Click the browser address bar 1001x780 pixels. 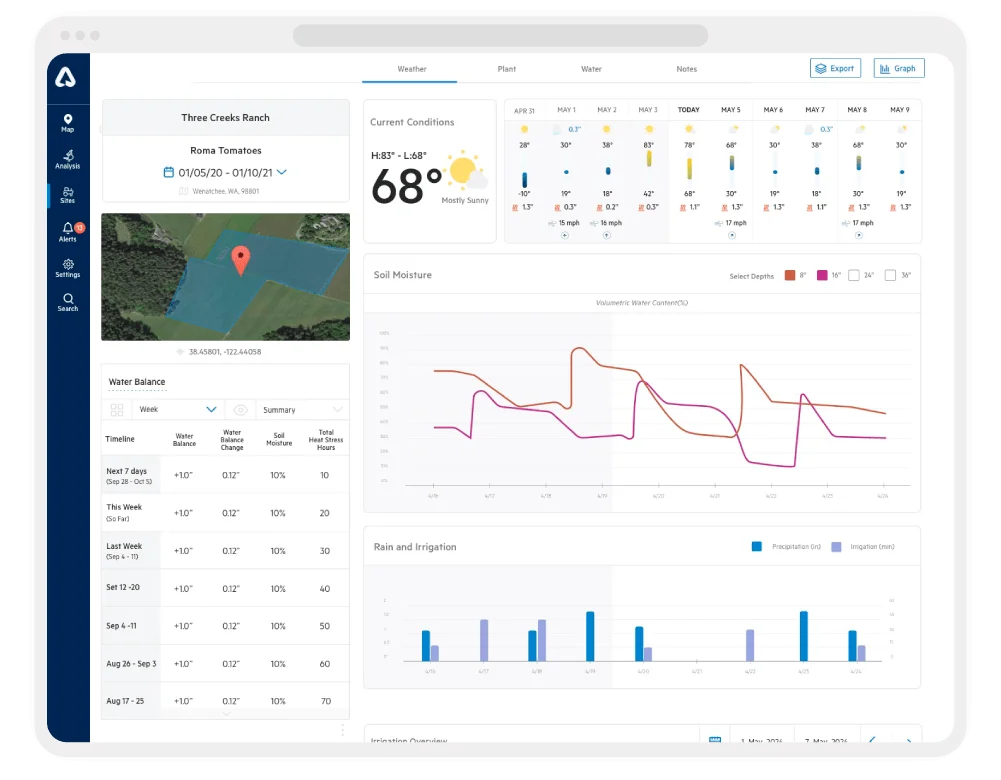click(500, 35)
